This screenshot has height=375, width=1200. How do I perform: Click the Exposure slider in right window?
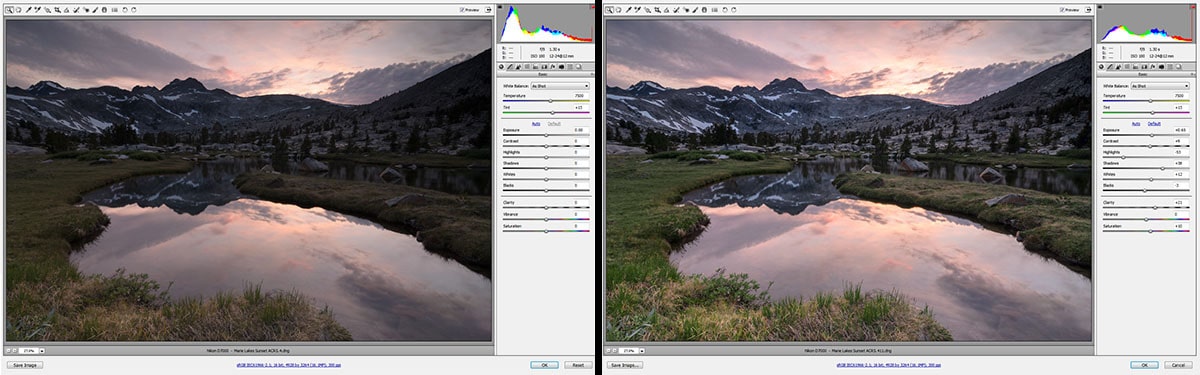coord(1147,135)
